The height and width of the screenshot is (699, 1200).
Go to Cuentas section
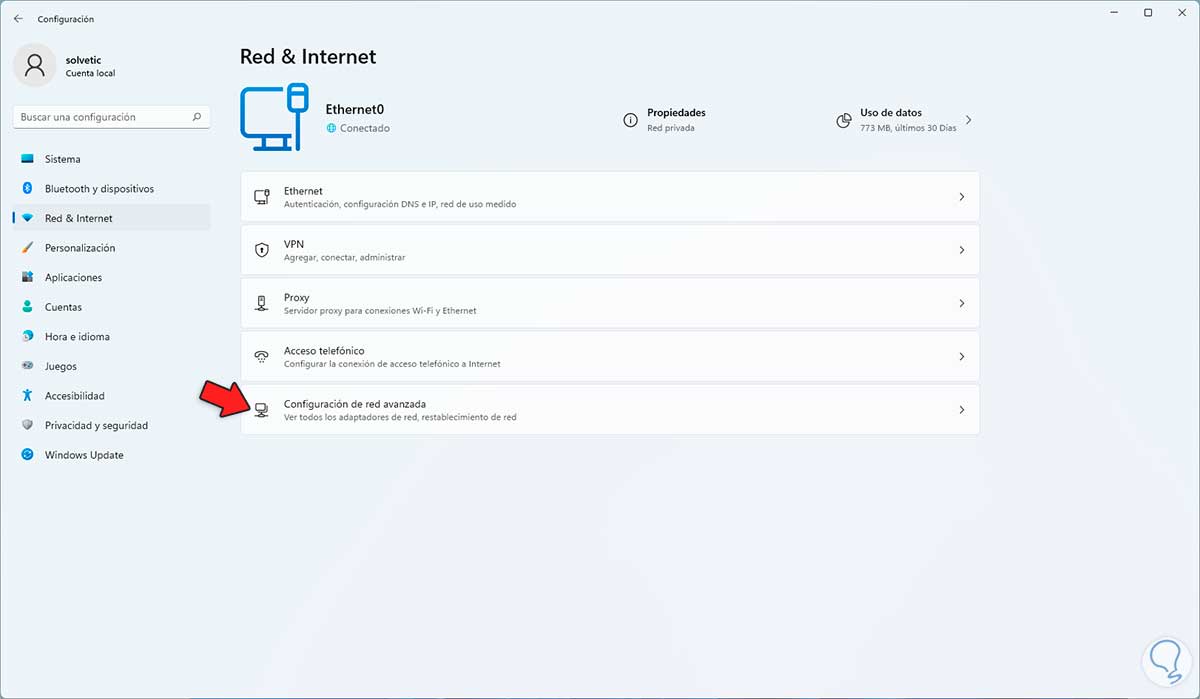click(112, 307)
